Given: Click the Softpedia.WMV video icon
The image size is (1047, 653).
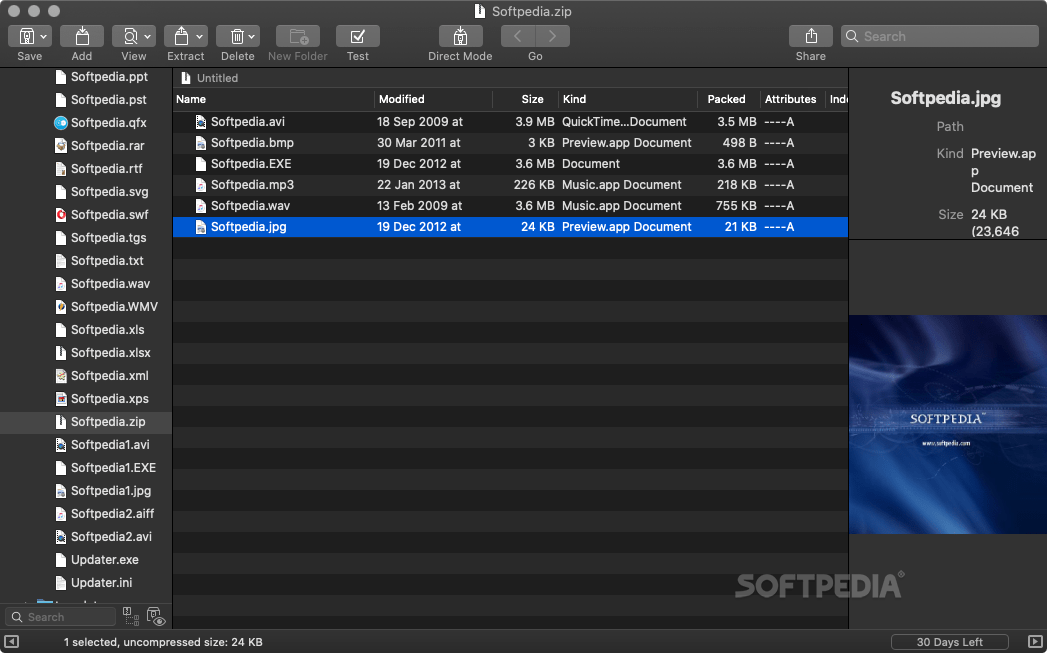Looking at the screenshot, I should (x=61, y=306).
